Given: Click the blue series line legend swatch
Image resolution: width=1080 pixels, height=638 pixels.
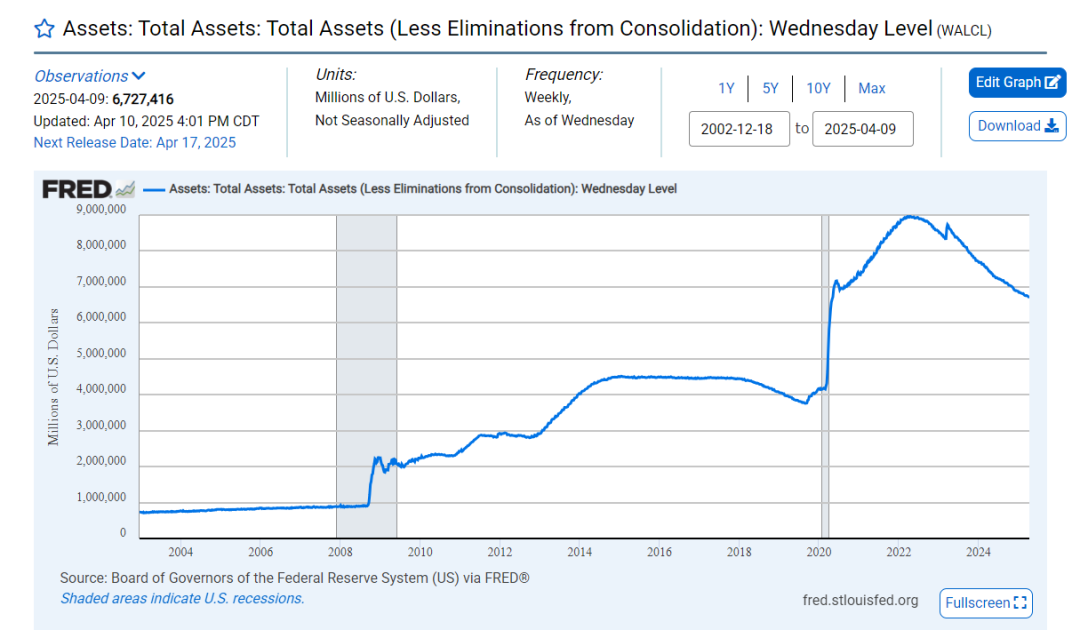Looking at the screenshot, I should point(153,188).
